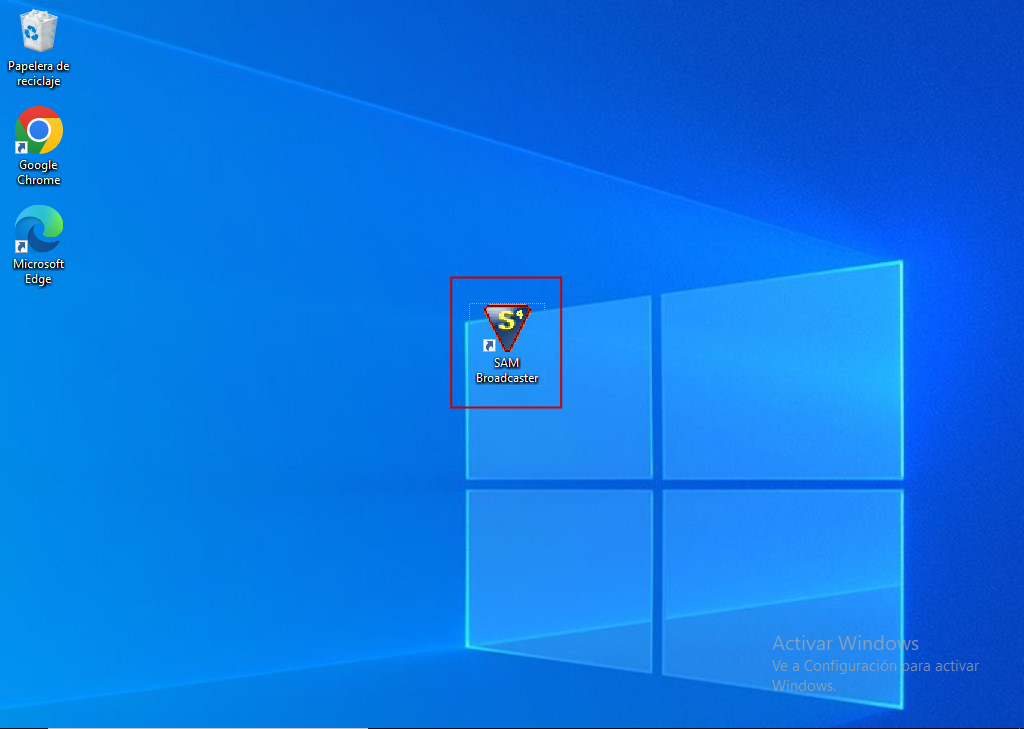Select the Google Chrome desktop icon

click(39, 130)
